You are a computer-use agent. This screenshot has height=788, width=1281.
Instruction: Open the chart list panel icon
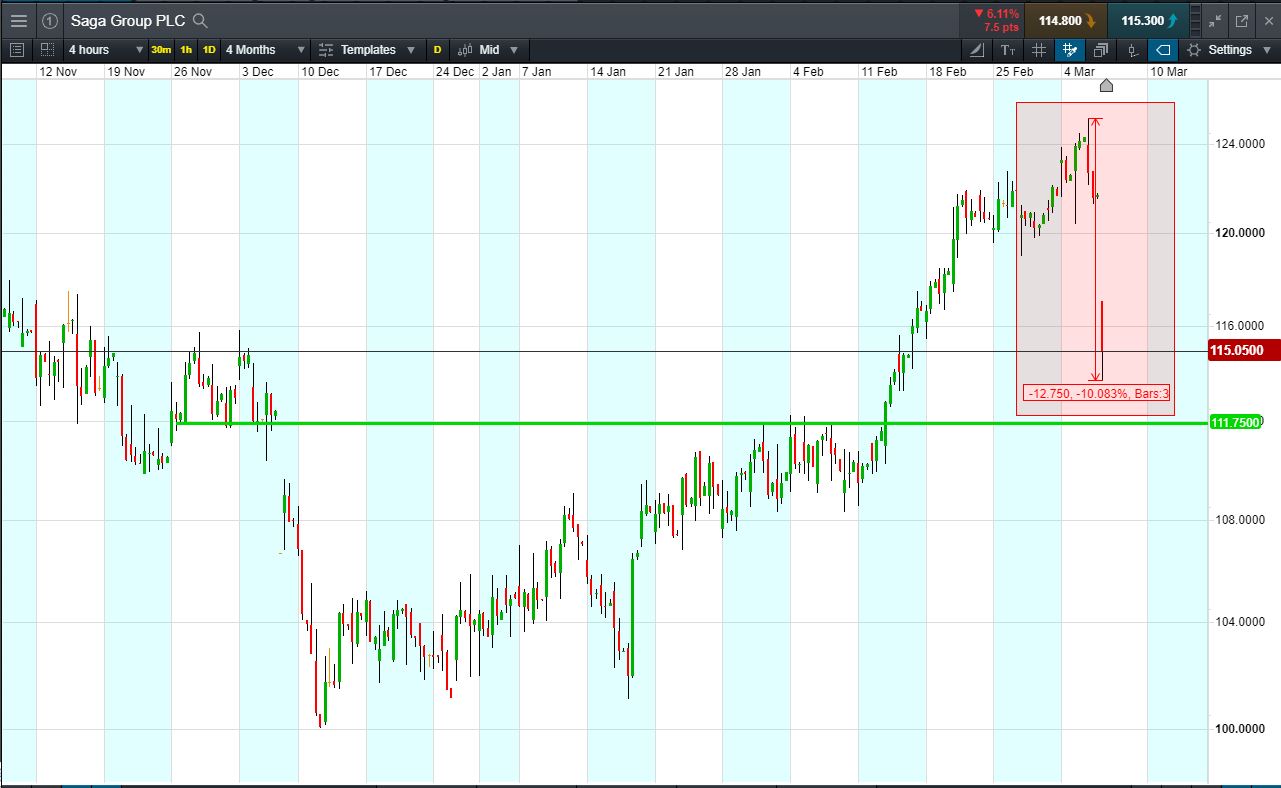click(17, 50)
